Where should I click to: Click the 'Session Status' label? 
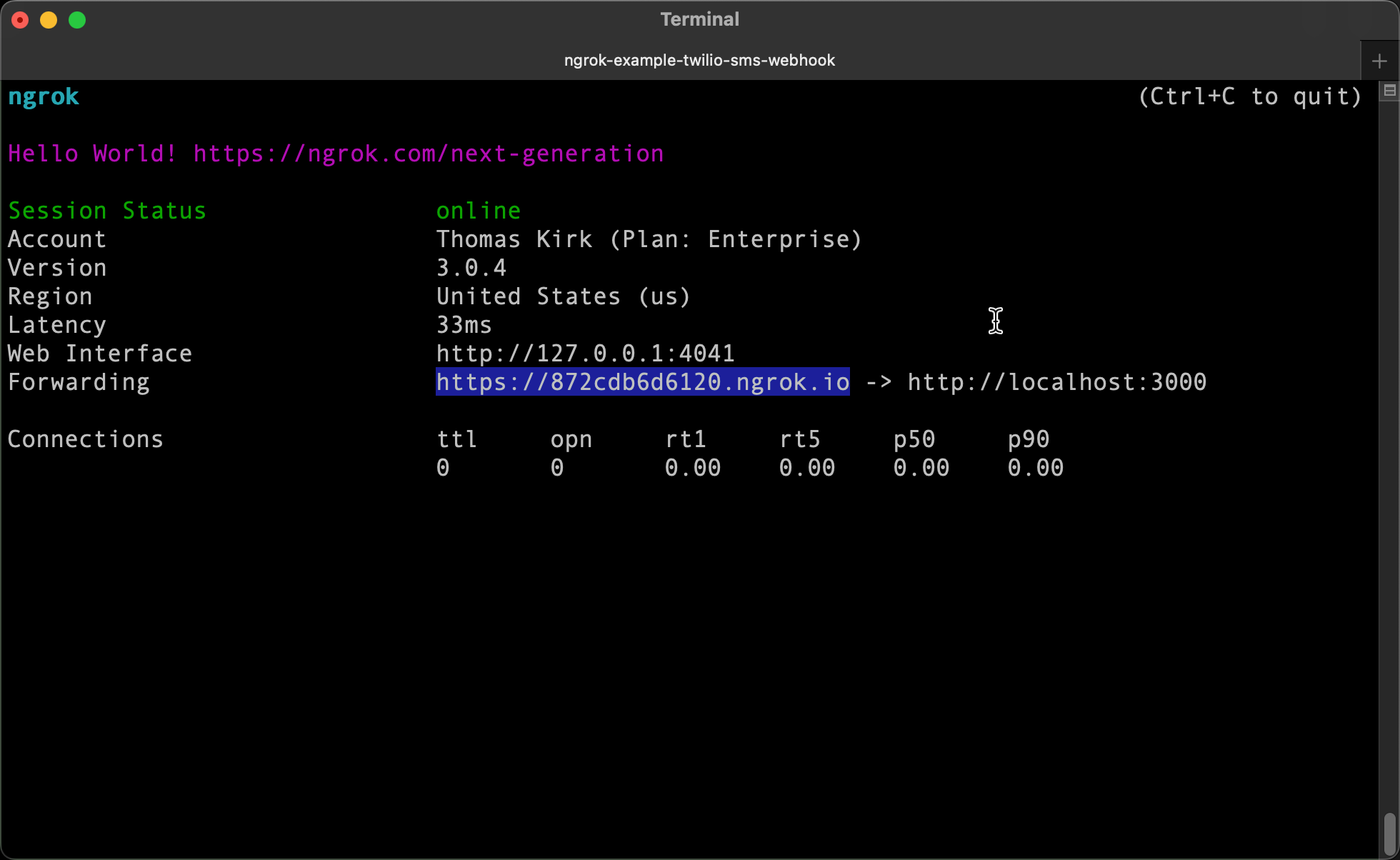click(x=107, y=211)
